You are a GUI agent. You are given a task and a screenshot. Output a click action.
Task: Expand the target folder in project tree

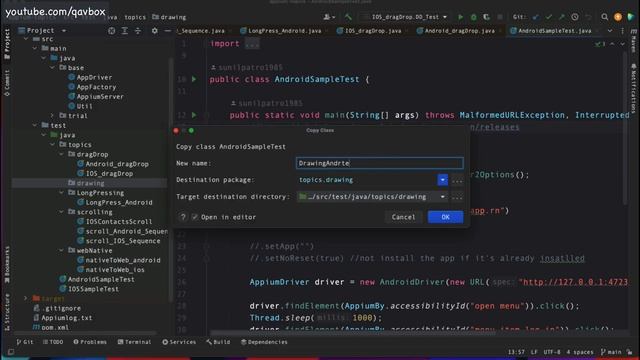[26, 298]
